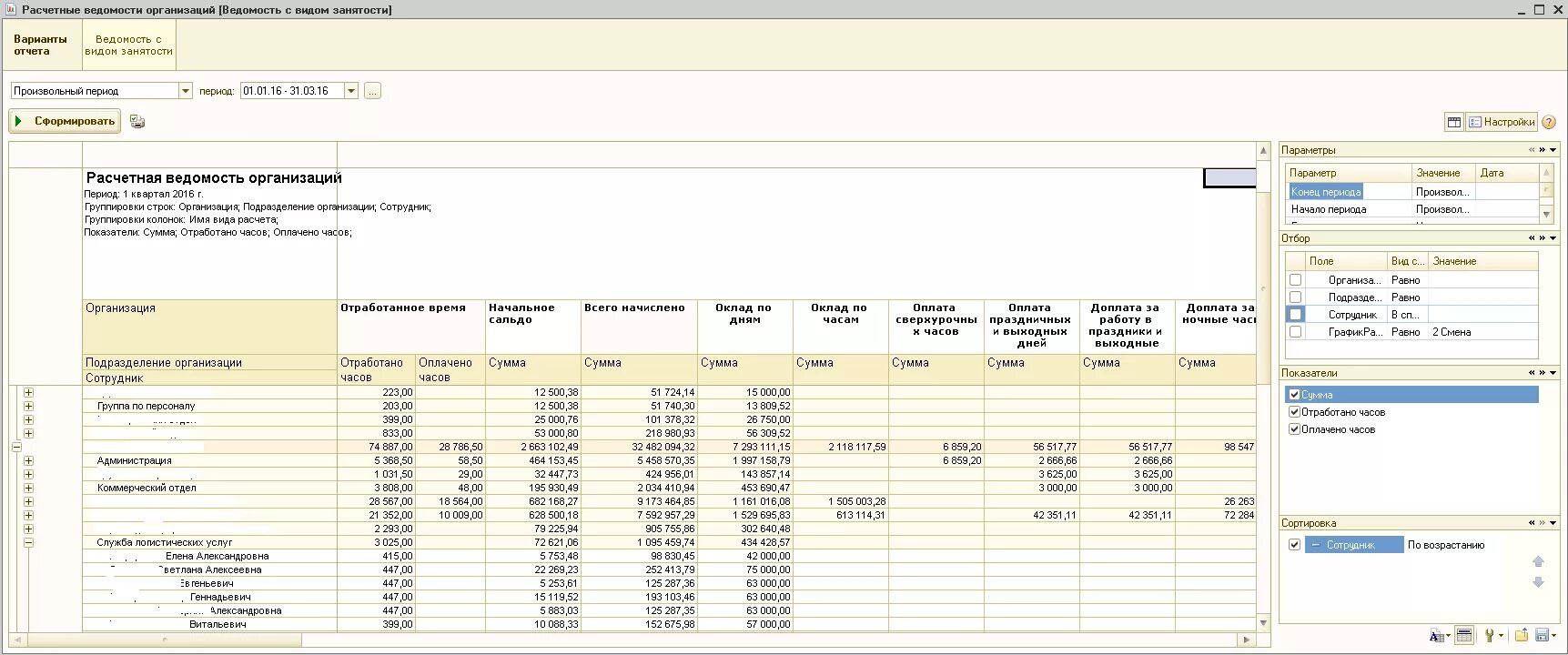Click the left arrow of the horizontal scrollbar
1568x655 pixels.
pyautogui.click(x=16, y=640)
